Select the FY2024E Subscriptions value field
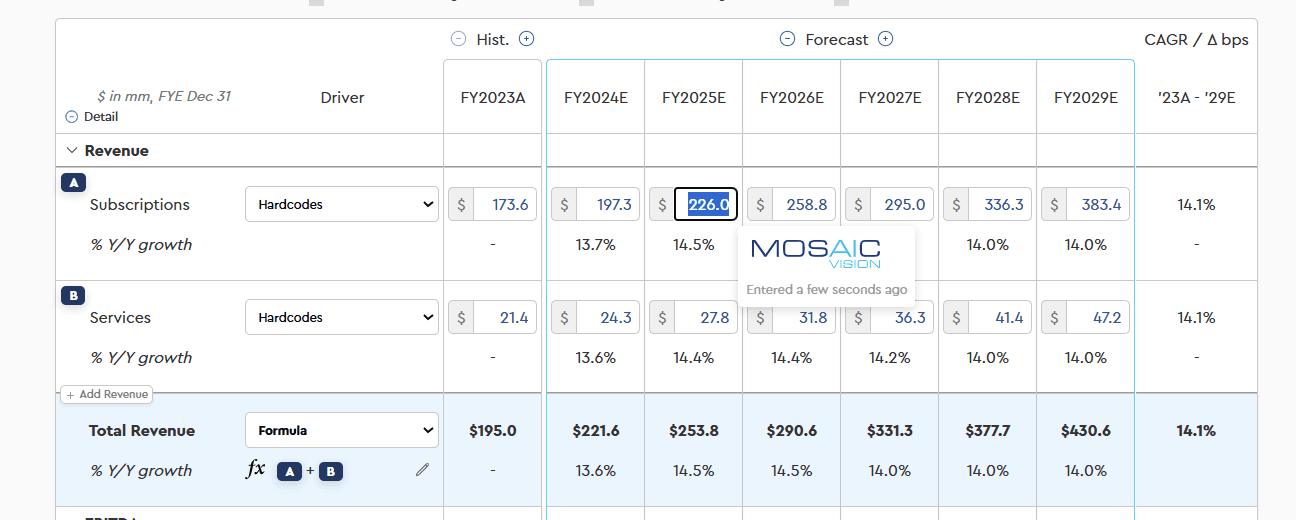 [x=606, y=204]
